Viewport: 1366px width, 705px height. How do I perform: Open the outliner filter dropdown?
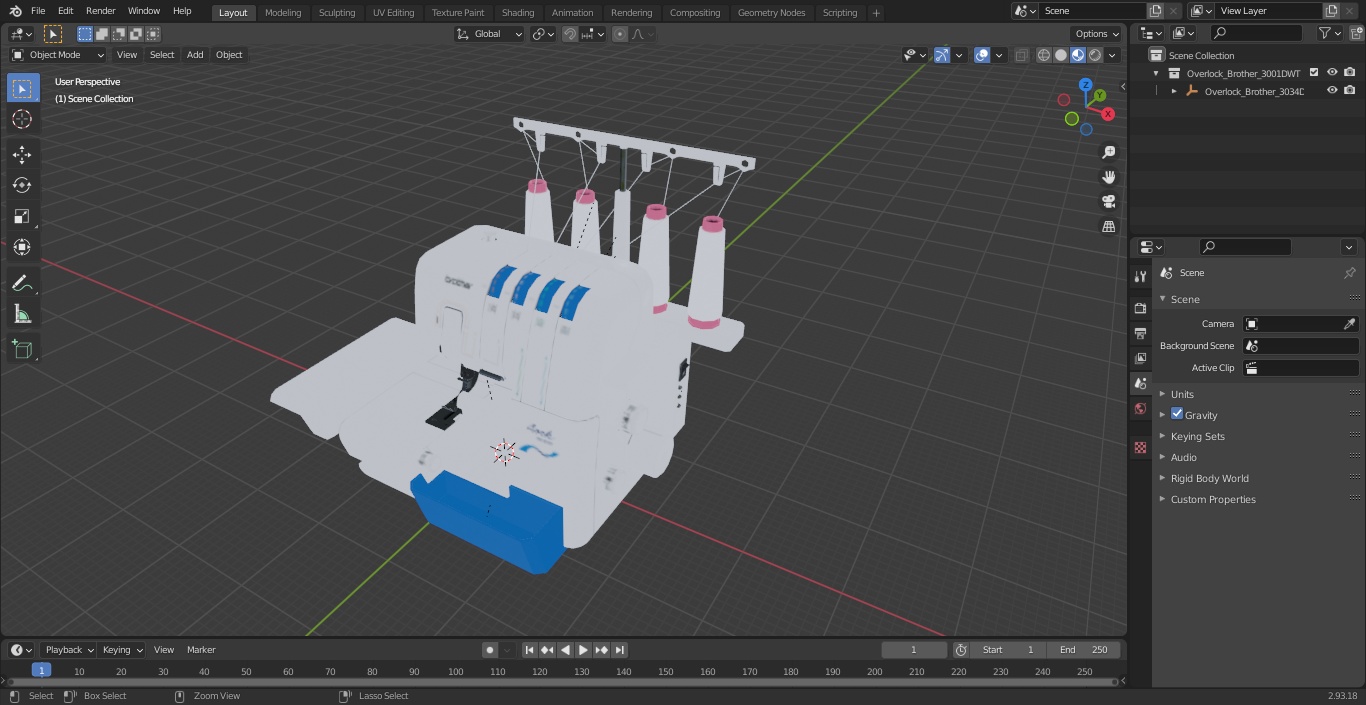1329,33
